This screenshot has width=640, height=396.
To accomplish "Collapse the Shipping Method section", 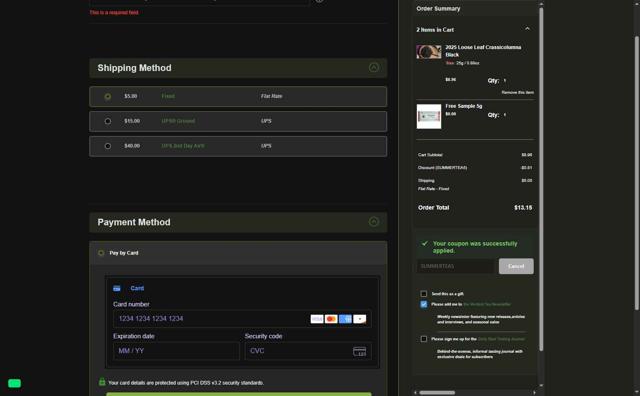I will pyautogui.click(x=373, y=68).
